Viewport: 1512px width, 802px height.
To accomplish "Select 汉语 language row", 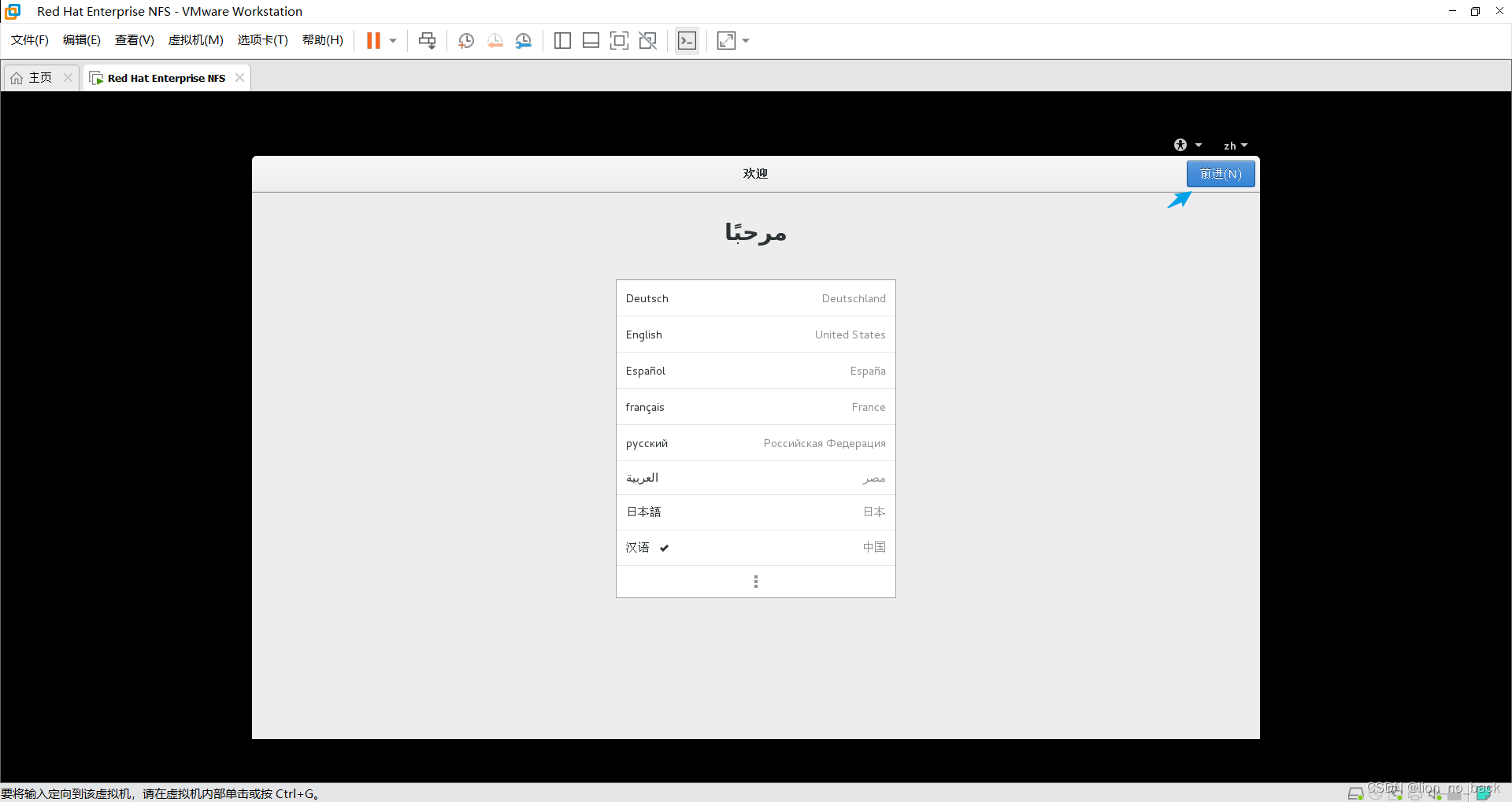I will [x=756, y=548].
